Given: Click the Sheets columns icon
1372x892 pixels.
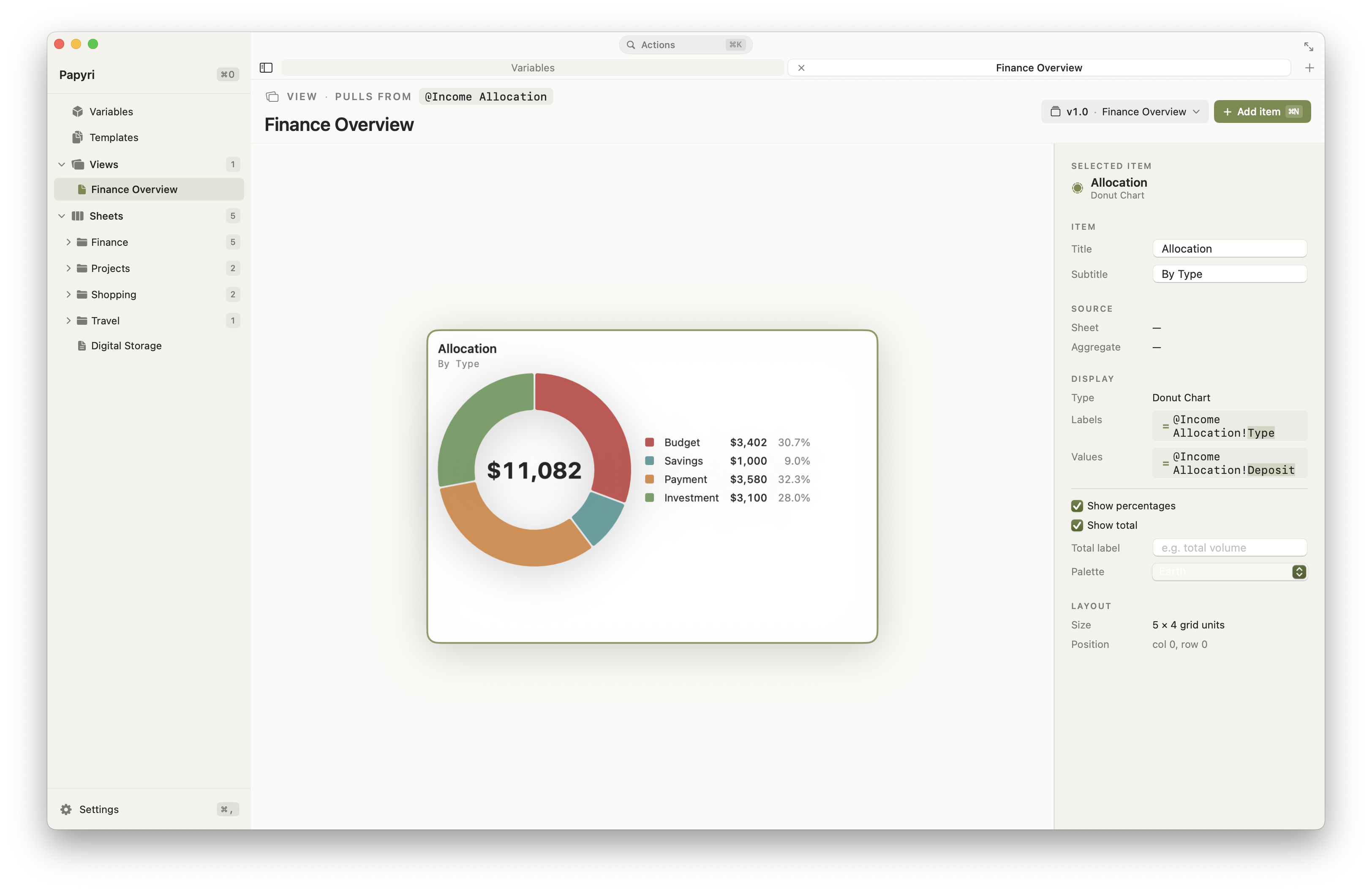Looking at the screenshot, I should (x=78, y=216).
